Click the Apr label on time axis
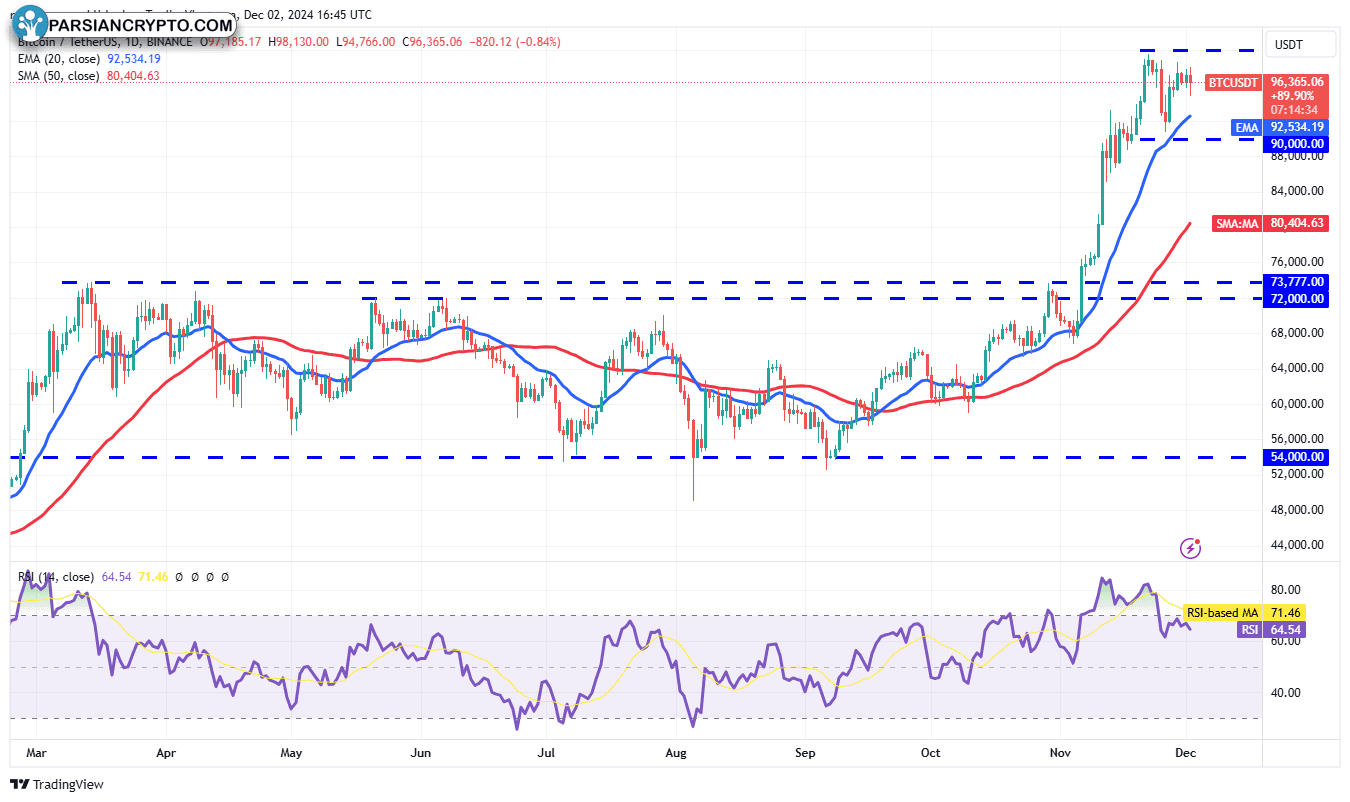 (x=166, y=751)
